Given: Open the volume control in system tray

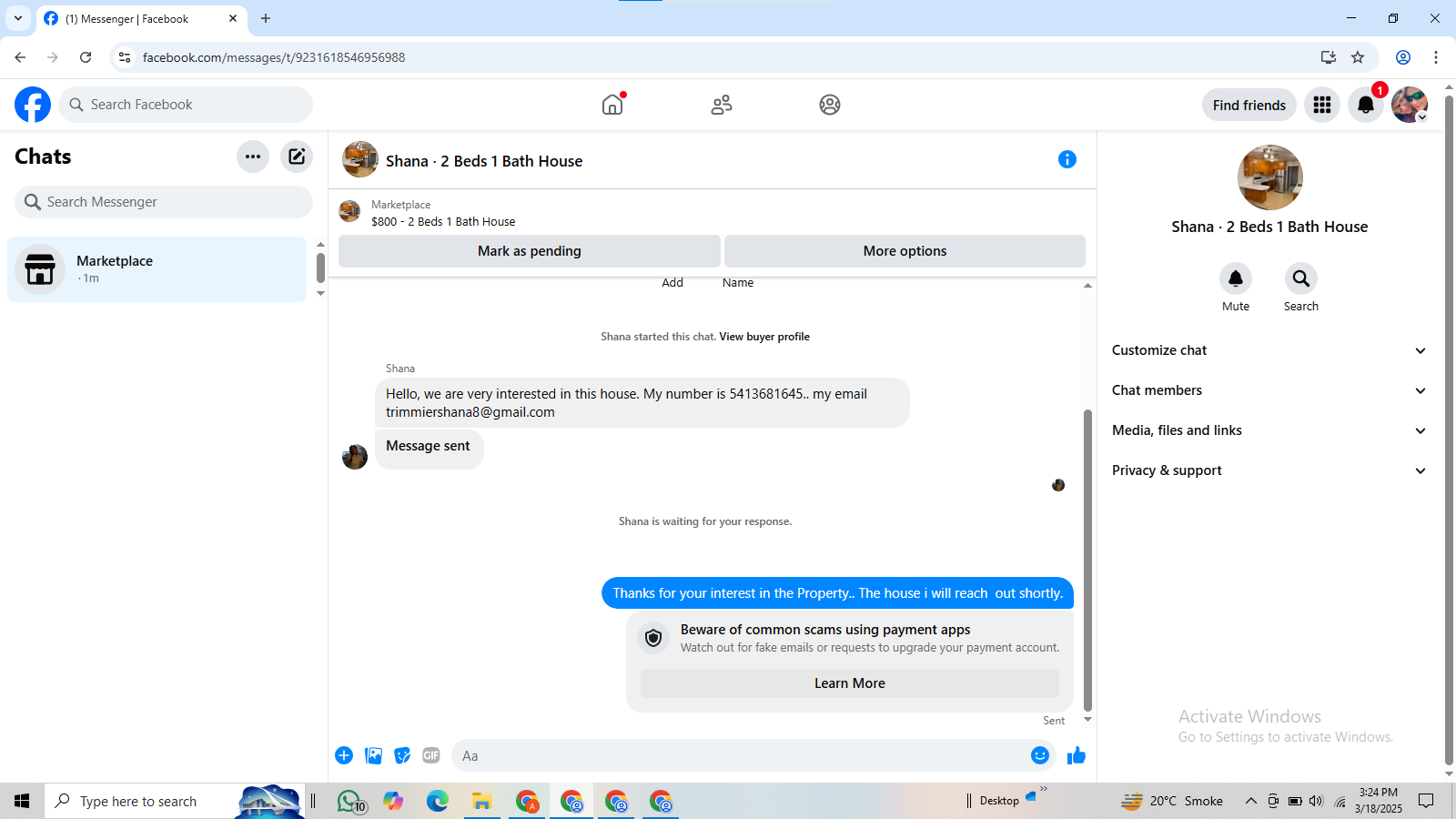Looking at the screenshot, I should click(1316, 801).
